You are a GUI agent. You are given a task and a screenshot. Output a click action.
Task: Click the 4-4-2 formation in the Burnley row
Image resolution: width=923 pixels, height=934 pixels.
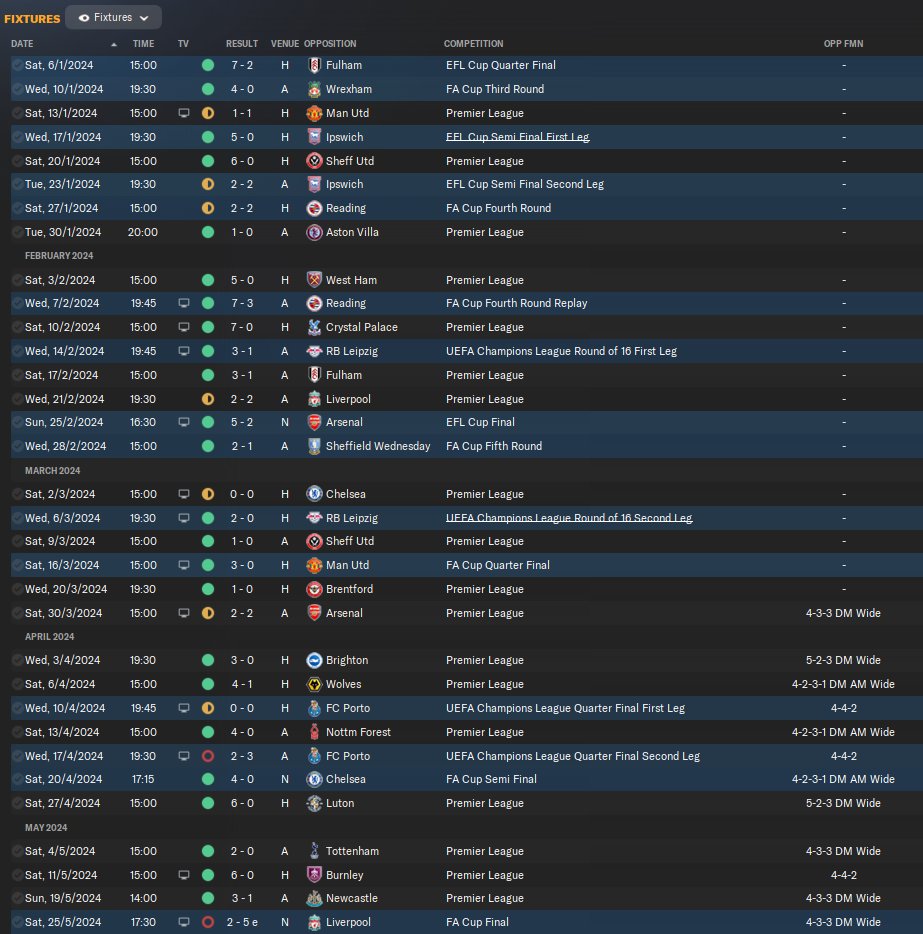coord(843,875)
